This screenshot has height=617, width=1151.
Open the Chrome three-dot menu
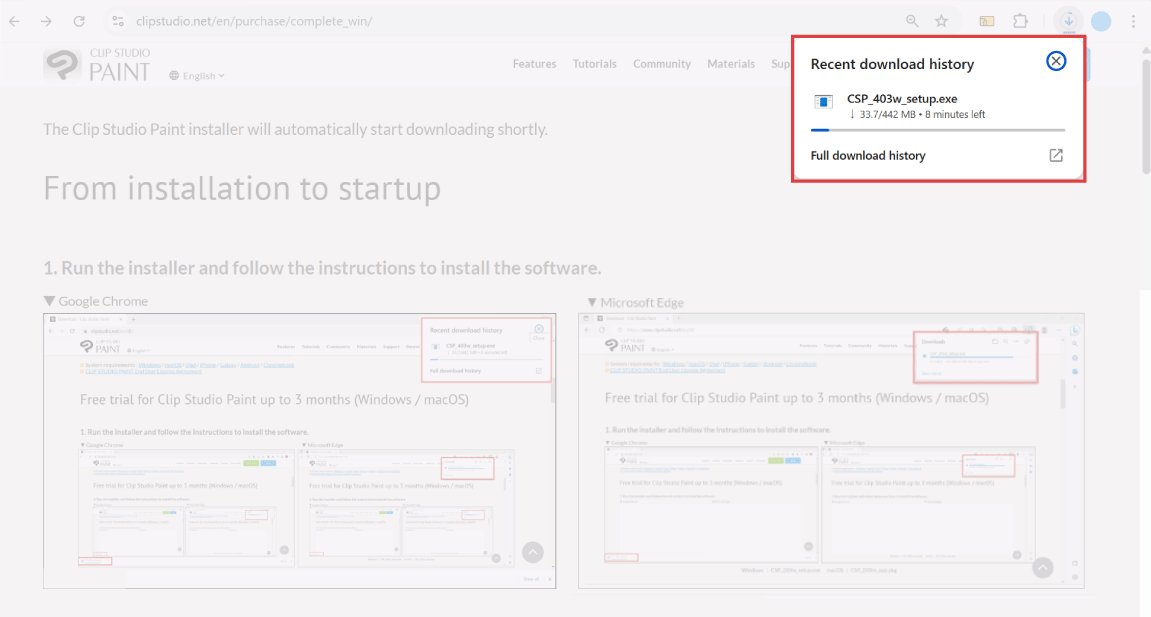click(1133, 21)
